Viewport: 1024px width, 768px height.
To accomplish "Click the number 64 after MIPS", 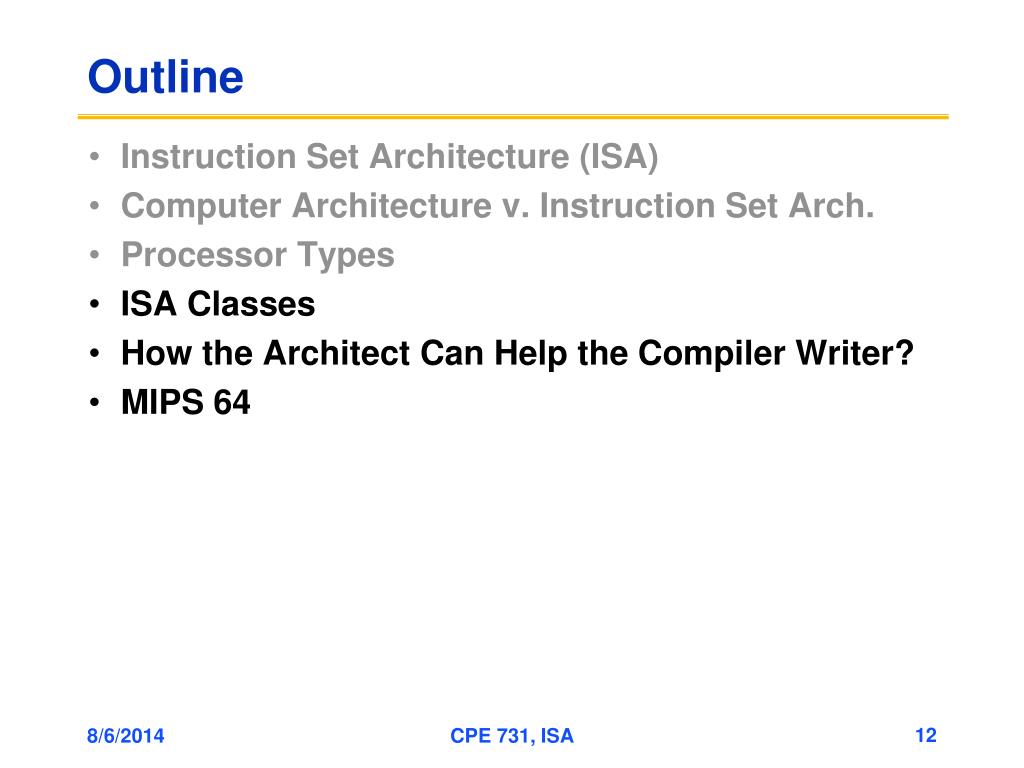I will click(231, 402).
